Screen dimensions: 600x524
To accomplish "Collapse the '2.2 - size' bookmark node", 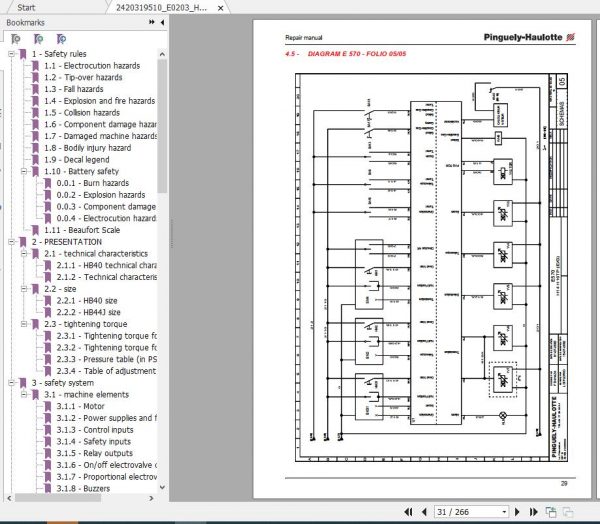I will (24, 289).
